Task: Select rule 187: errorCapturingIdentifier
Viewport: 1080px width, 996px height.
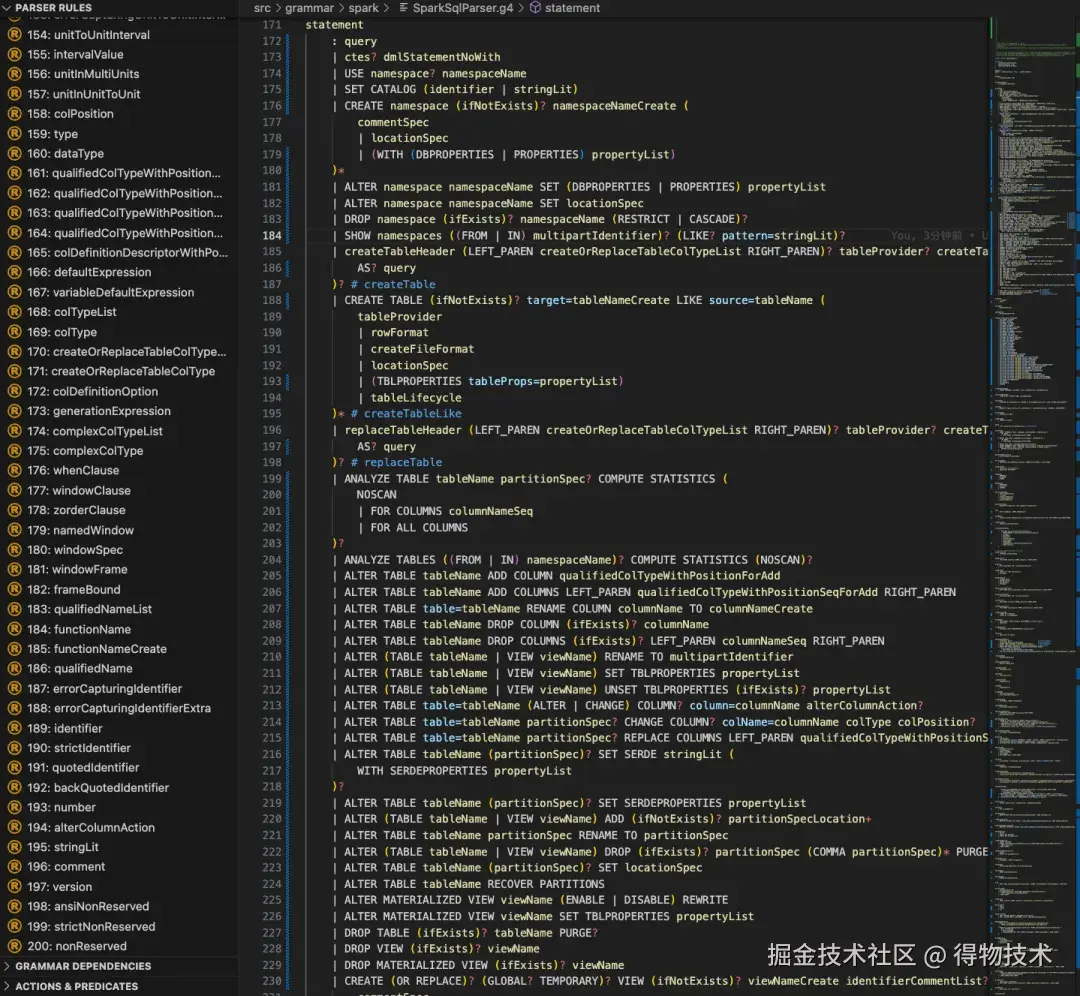Action: coord(105,689)
